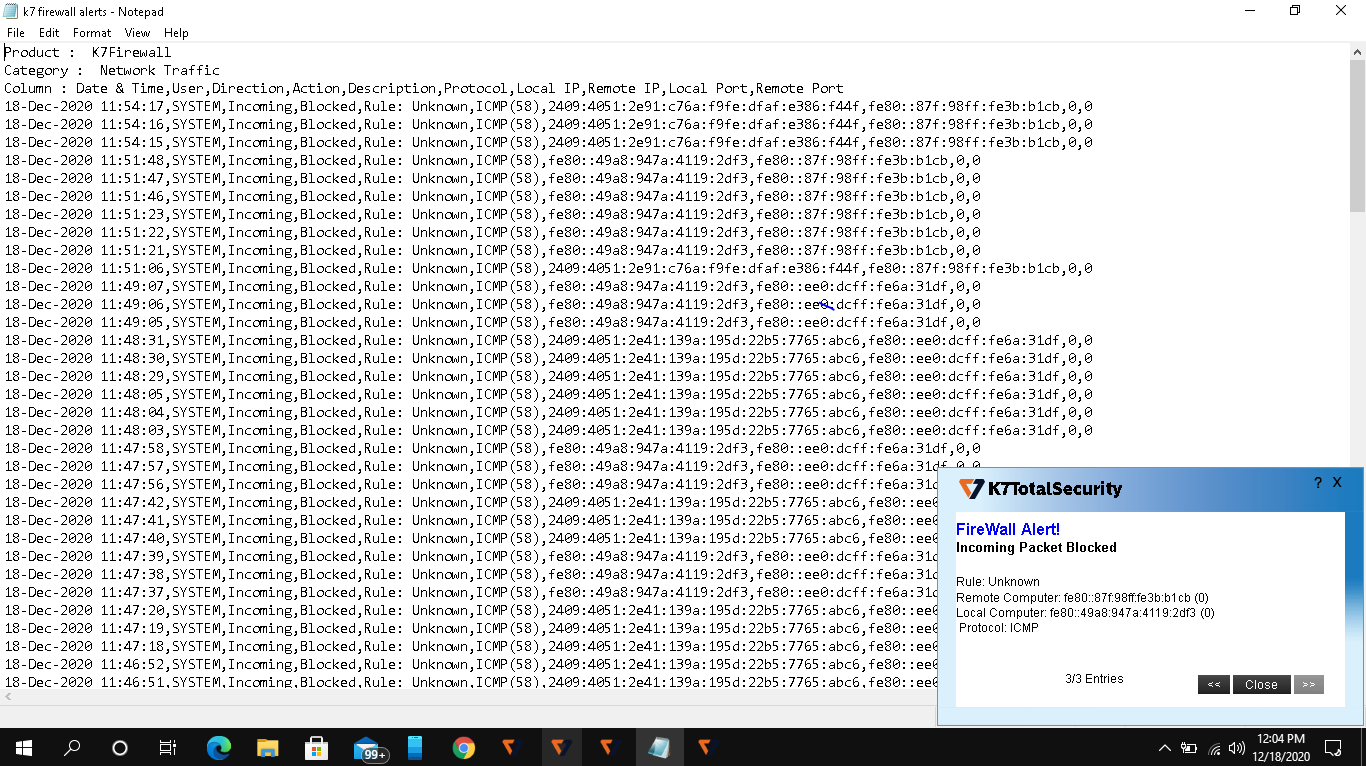Open taskbar Search magnifier
The height and width of the screenshot is (766, 1366).
(x=72, y=747)
